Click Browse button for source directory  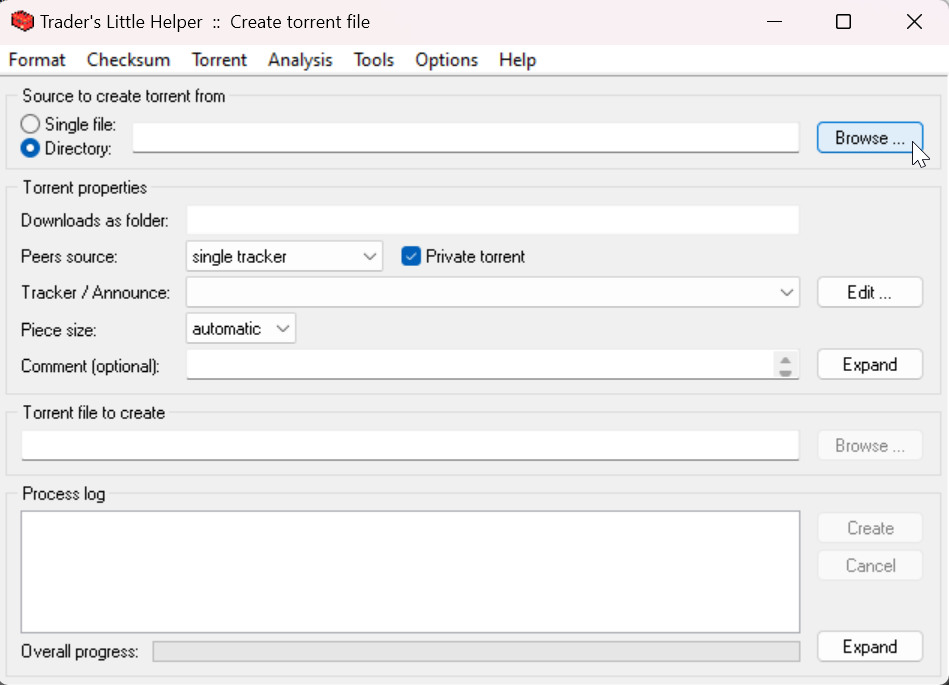pyautogui.click(x=869, y=138)
